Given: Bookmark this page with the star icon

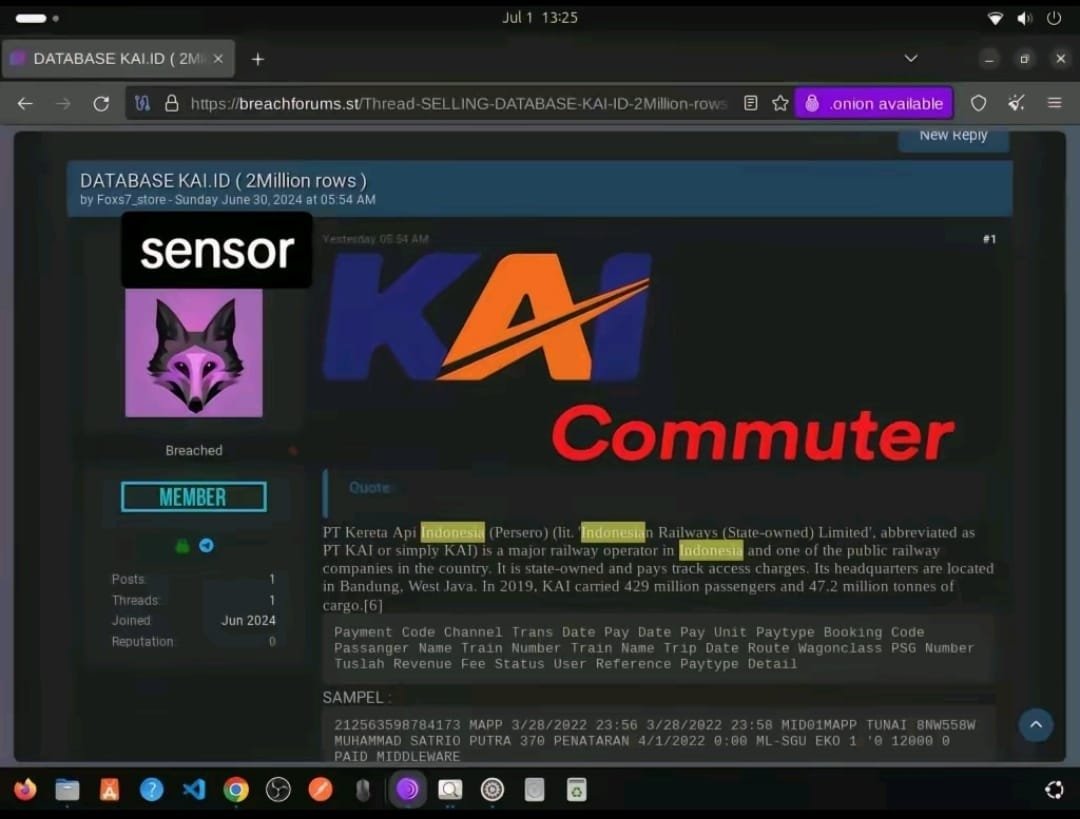Looking at the screenshot, I should click(x=780, y=103).
